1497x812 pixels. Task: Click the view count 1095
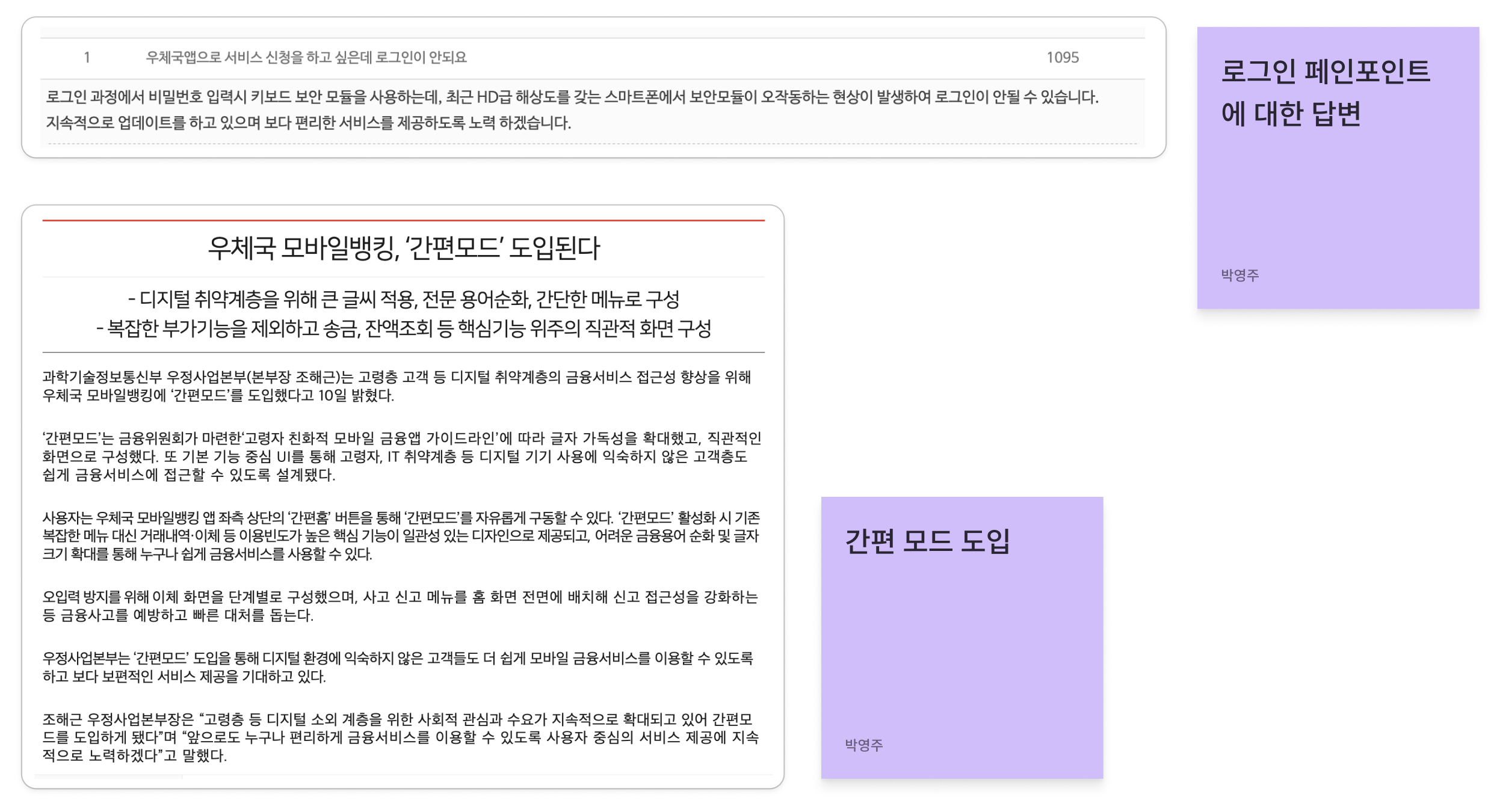point(1062,58)
